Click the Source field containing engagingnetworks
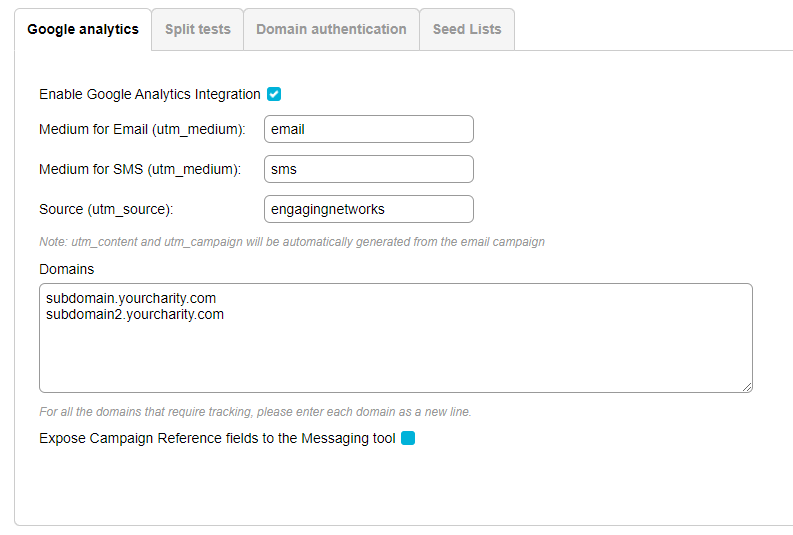The width and height of the screenshot is (793, 535). tap(368, 209)
